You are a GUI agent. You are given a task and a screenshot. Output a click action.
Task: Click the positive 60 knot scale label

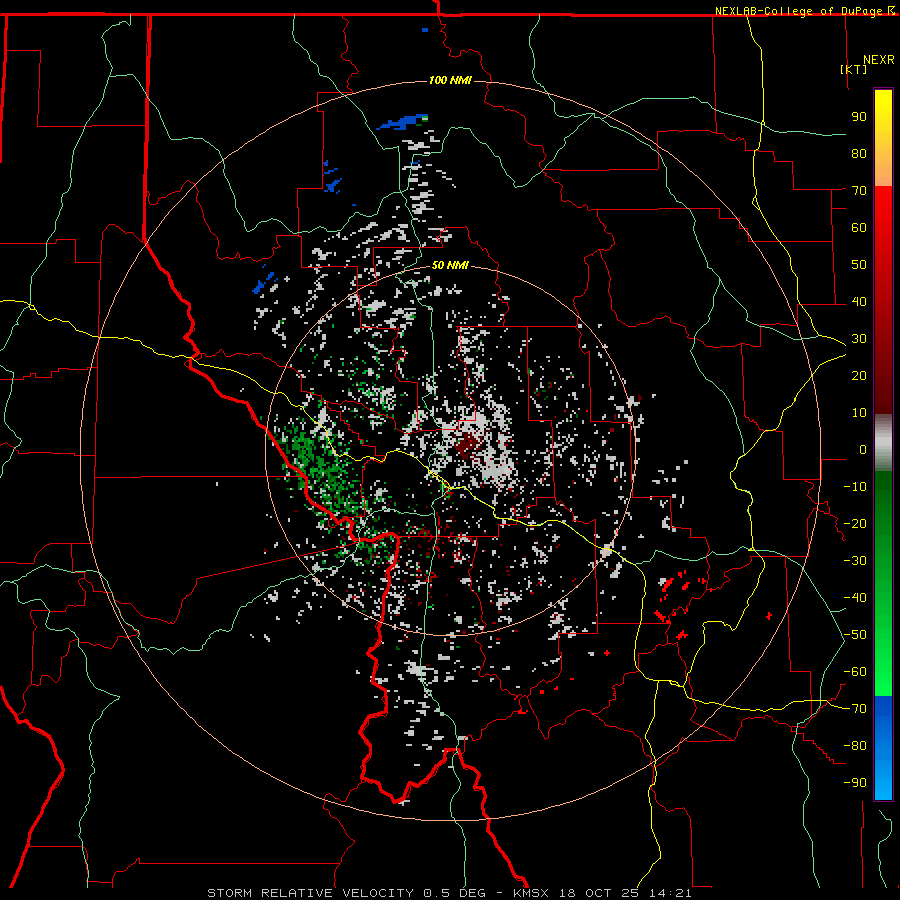[x=859, y=227]
